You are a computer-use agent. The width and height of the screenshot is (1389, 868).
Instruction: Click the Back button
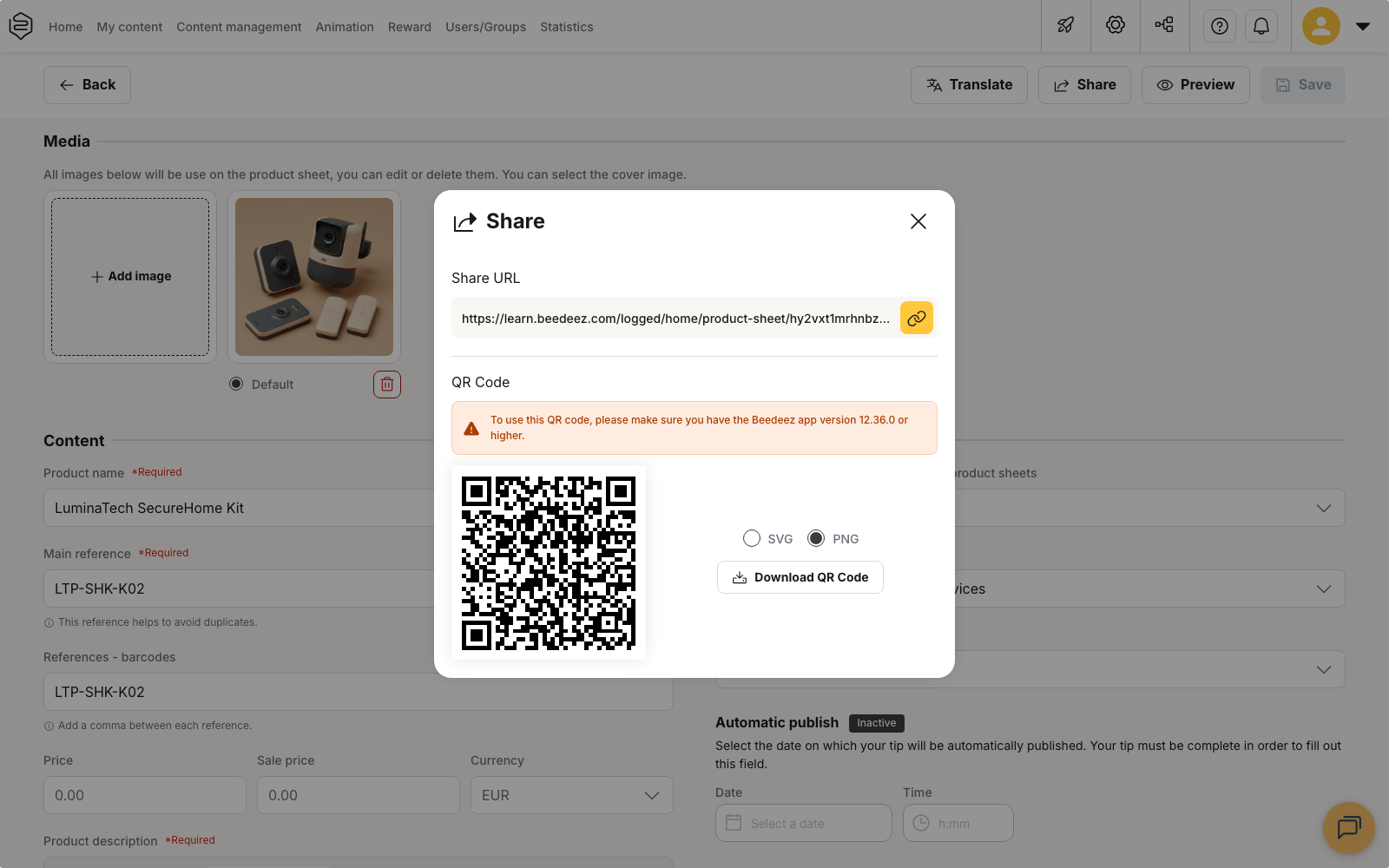(87, 85)
